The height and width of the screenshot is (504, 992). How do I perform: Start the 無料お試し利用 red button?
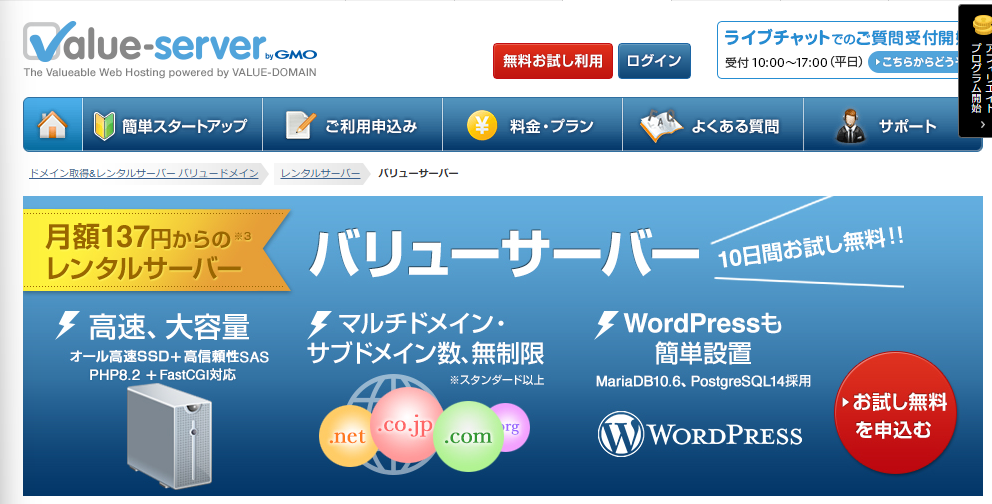tap(553, 61)
